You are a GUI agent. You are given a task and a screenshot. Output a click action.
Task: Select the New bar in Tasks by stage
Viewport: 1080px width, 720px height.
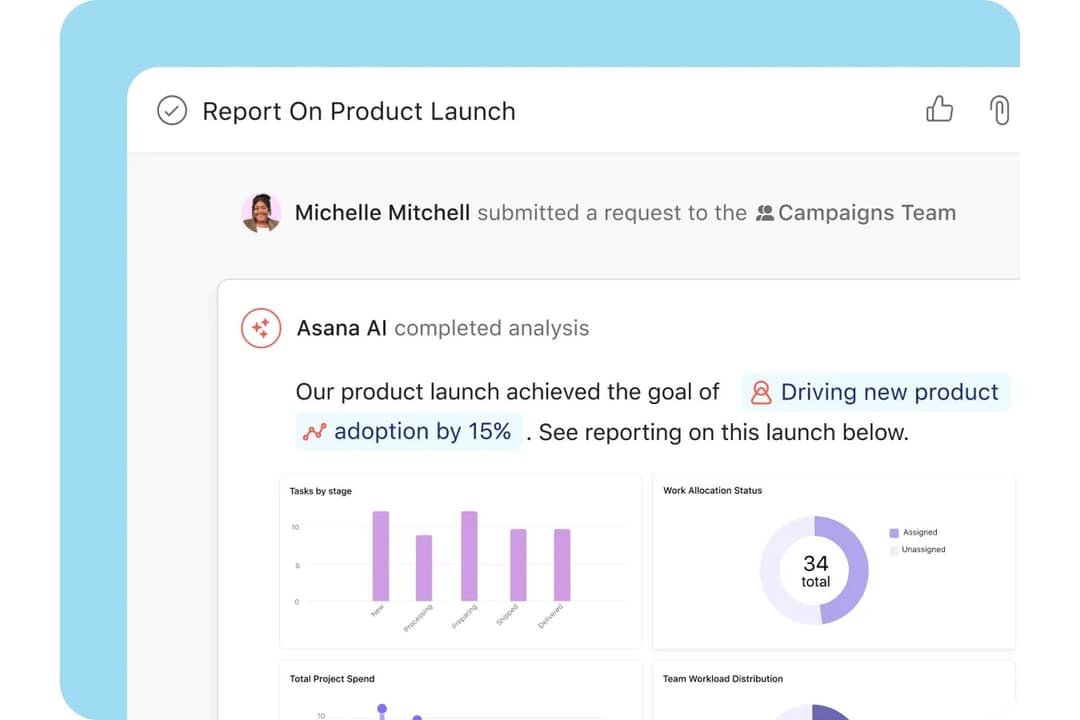[381, 556]
